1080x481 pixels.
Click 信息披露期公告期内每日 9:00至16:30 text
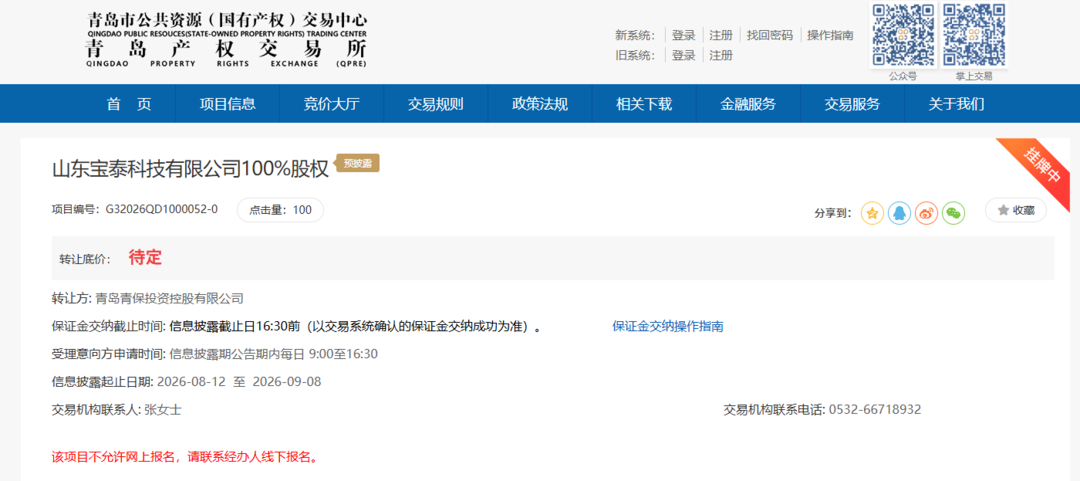coord(273,354)
